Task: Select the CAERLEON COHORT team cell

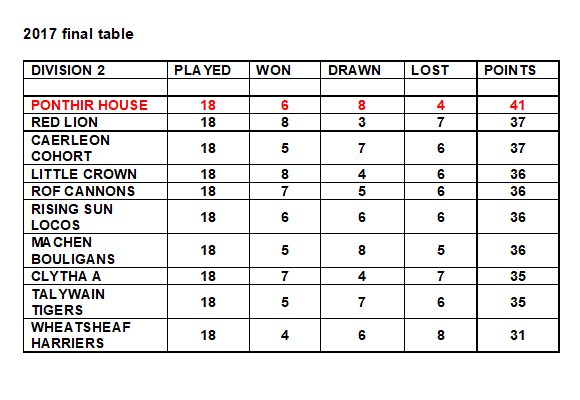Action: point(95,148)
